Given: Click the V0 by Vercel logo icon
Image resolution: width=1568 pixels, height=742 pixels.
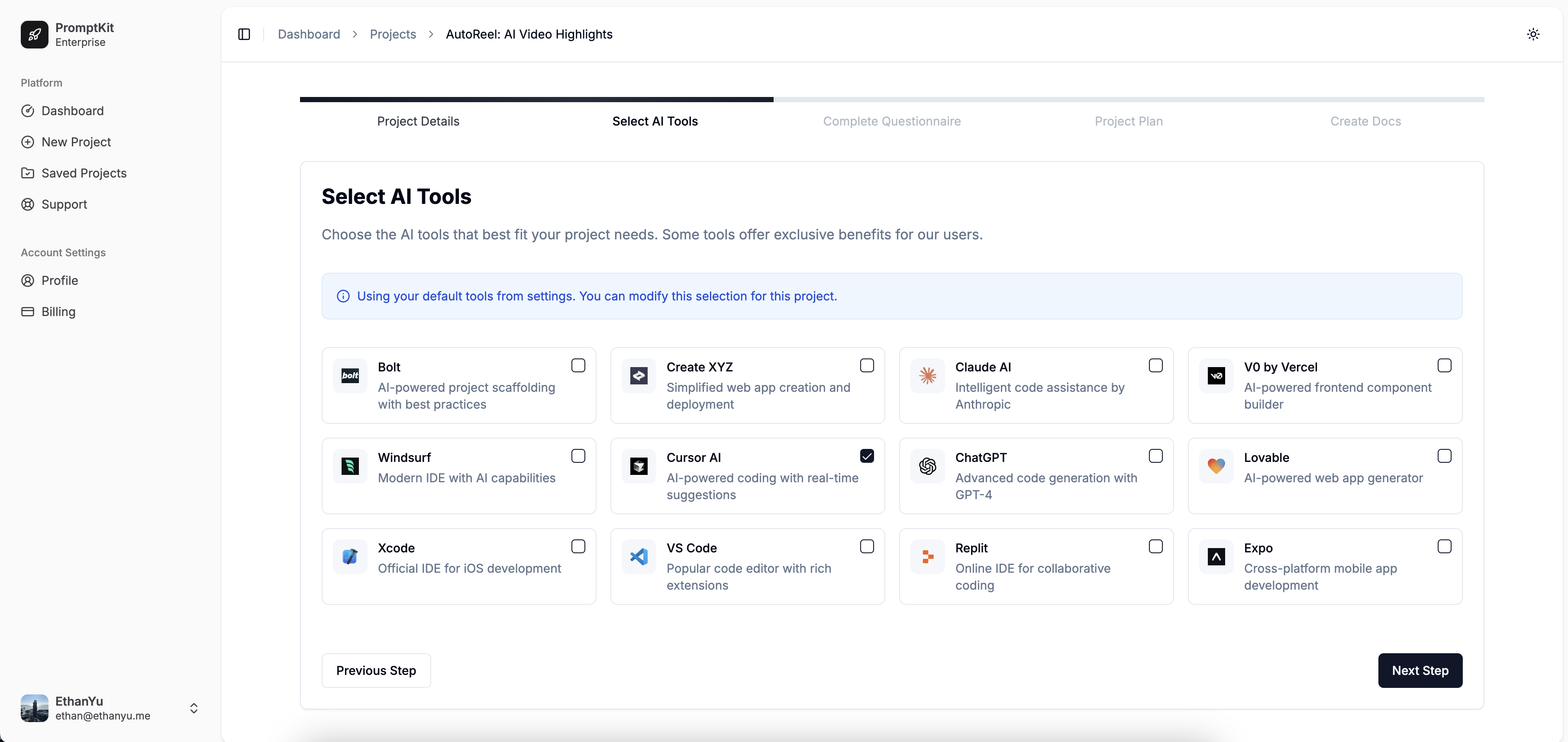Looking at the screenshot, I should click(x=1216, y=376).
